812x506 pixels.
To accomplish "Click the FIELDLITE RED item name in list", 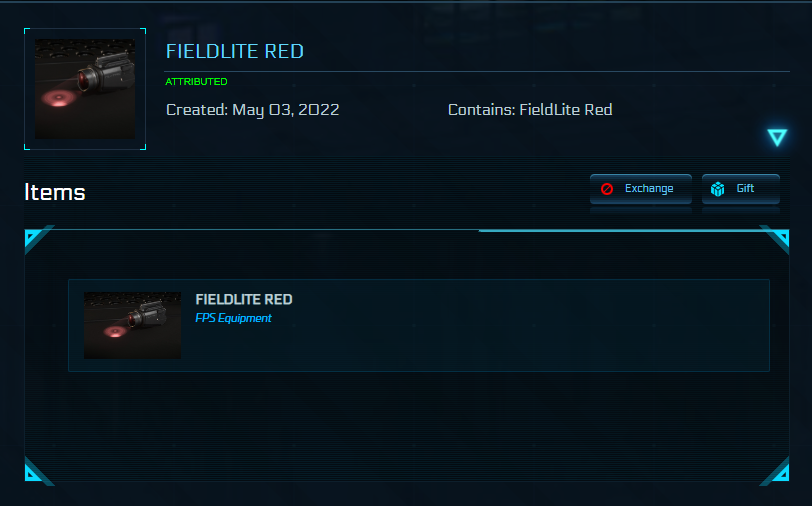I will [244, 300].
